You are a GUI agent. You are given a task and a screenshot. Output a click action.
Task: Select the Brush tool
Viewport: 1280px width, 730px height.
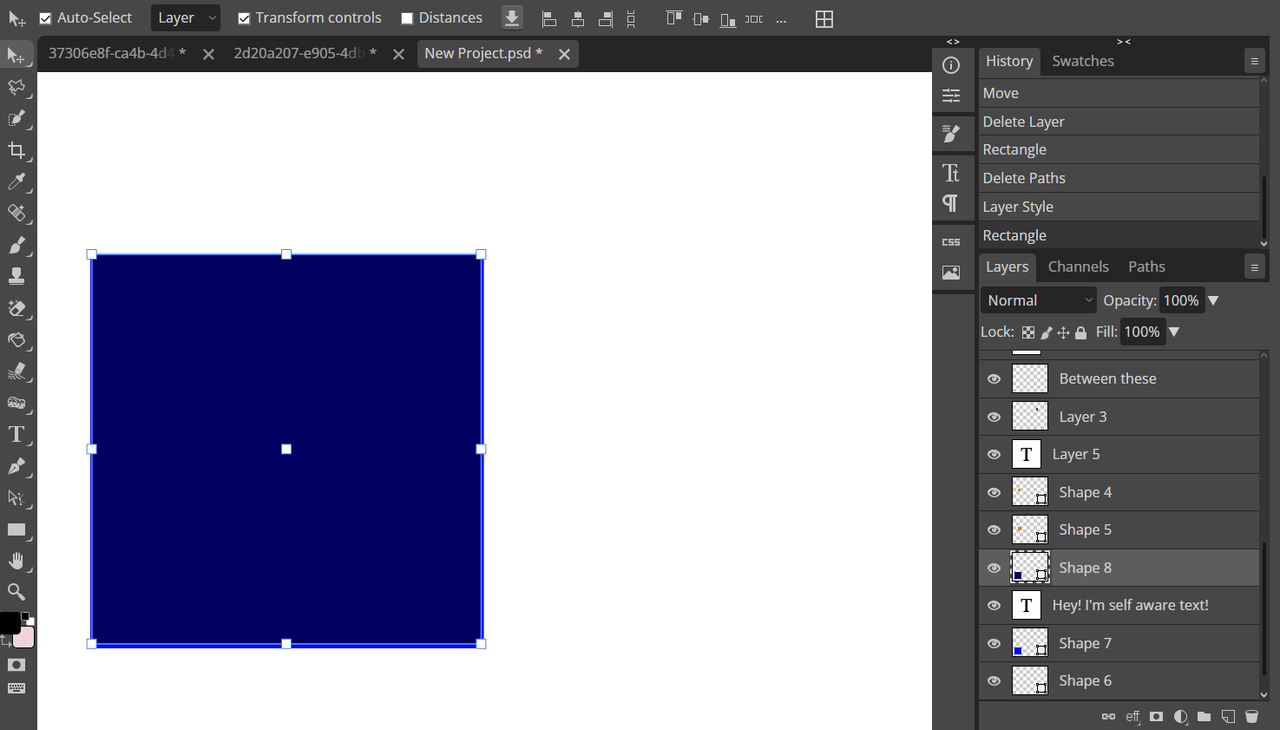pyautogui.click(x=16, y=245)
